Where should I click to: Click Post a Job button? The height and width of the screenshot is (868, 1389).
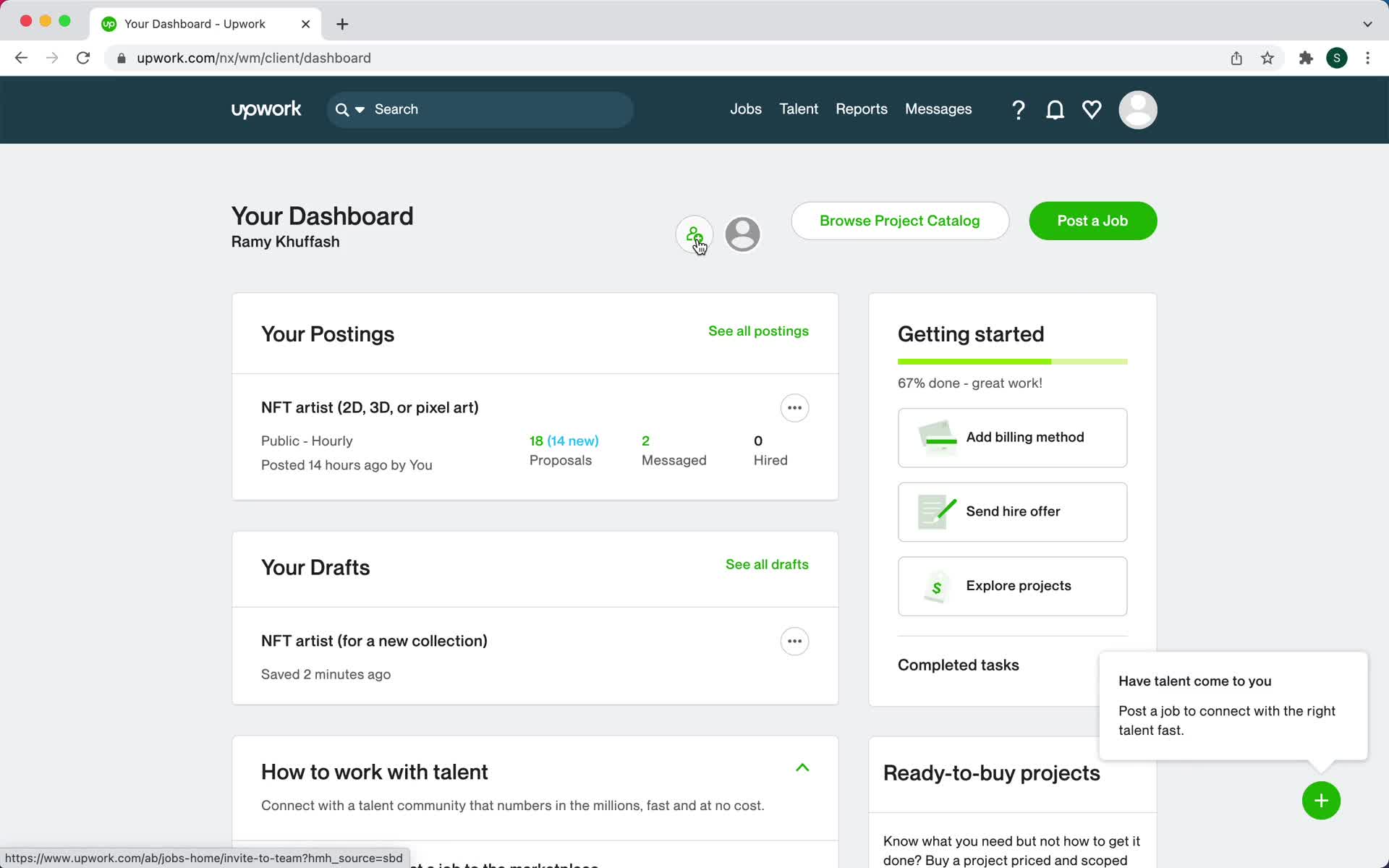tap(1093, 221)
